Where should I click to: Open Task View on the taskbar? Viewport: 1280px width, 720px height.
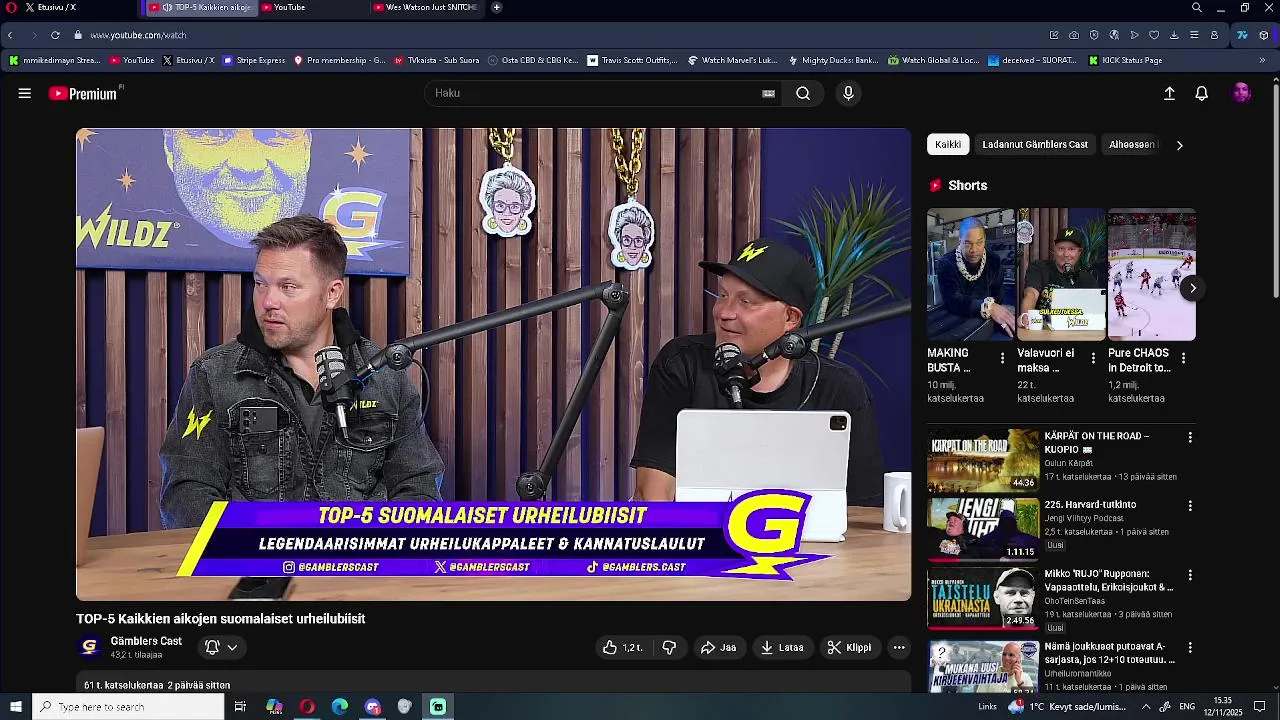(240, 707)
